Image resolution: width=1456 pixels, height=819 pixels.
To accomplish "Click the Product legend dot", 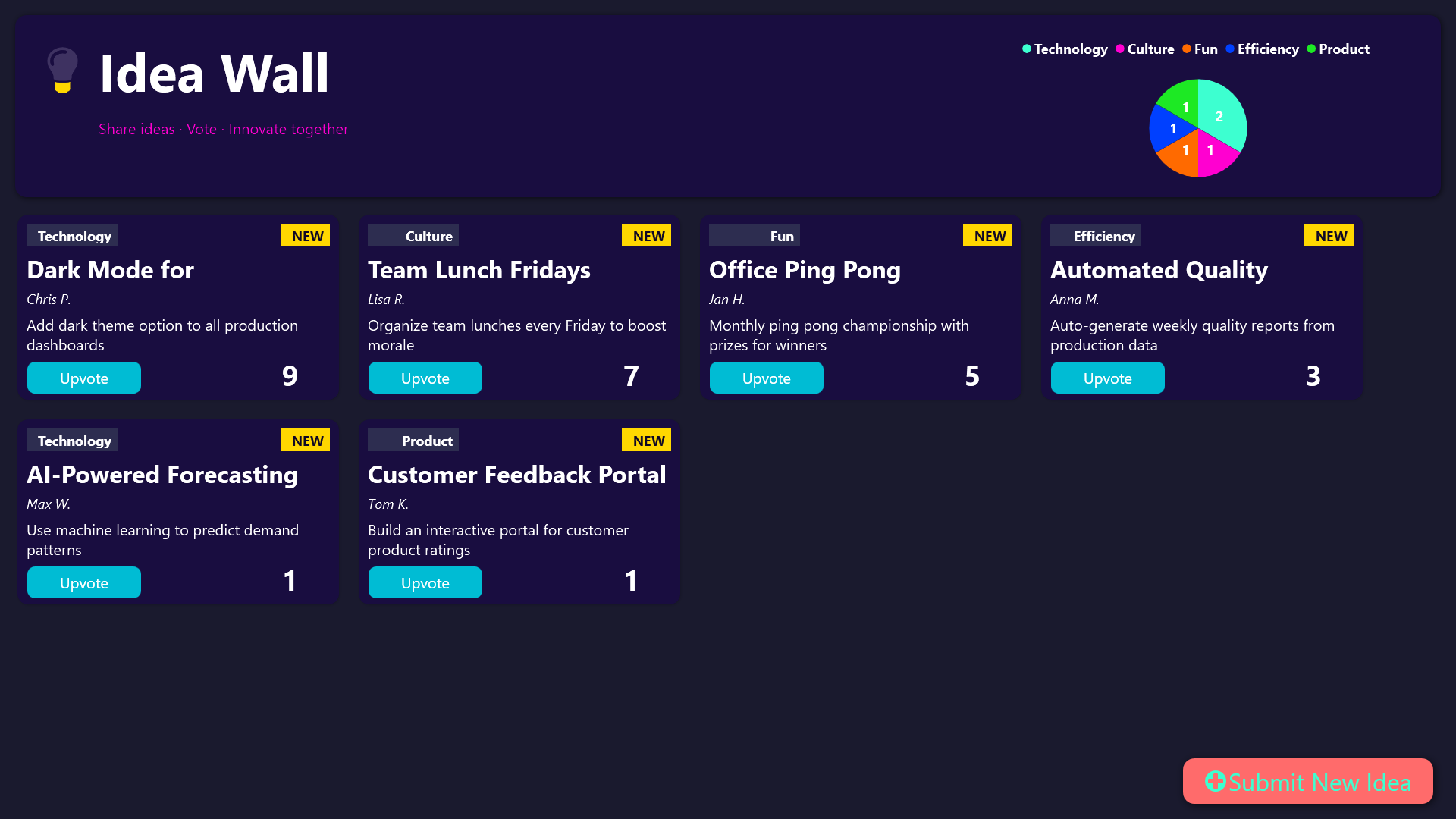I will (1311, 49).
